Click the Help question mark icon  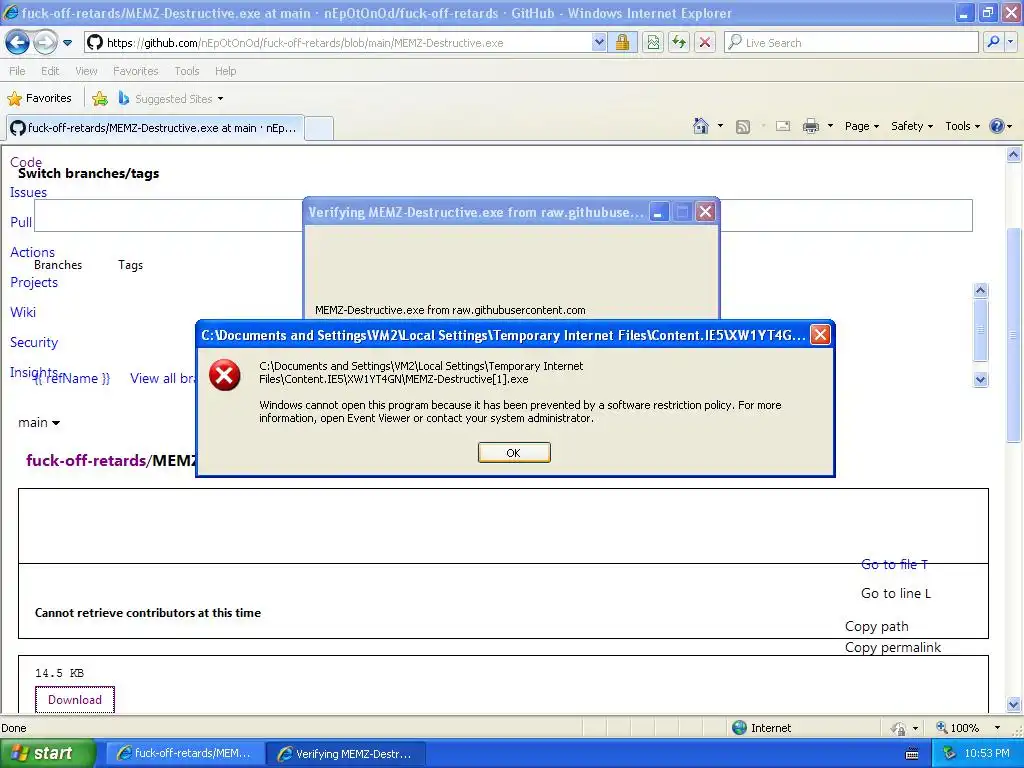(997, 126)
